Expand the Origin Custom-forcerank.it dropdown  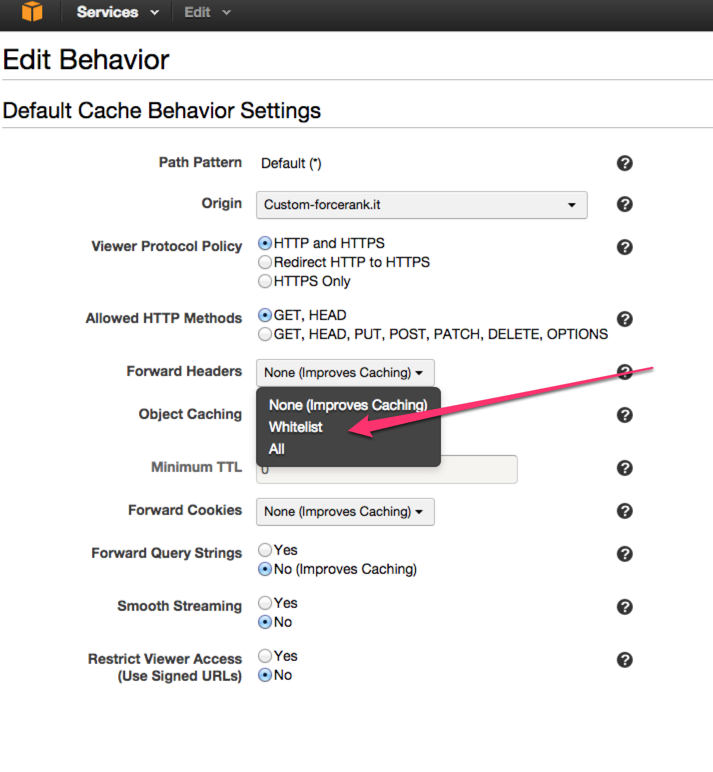tap(421, 205)
